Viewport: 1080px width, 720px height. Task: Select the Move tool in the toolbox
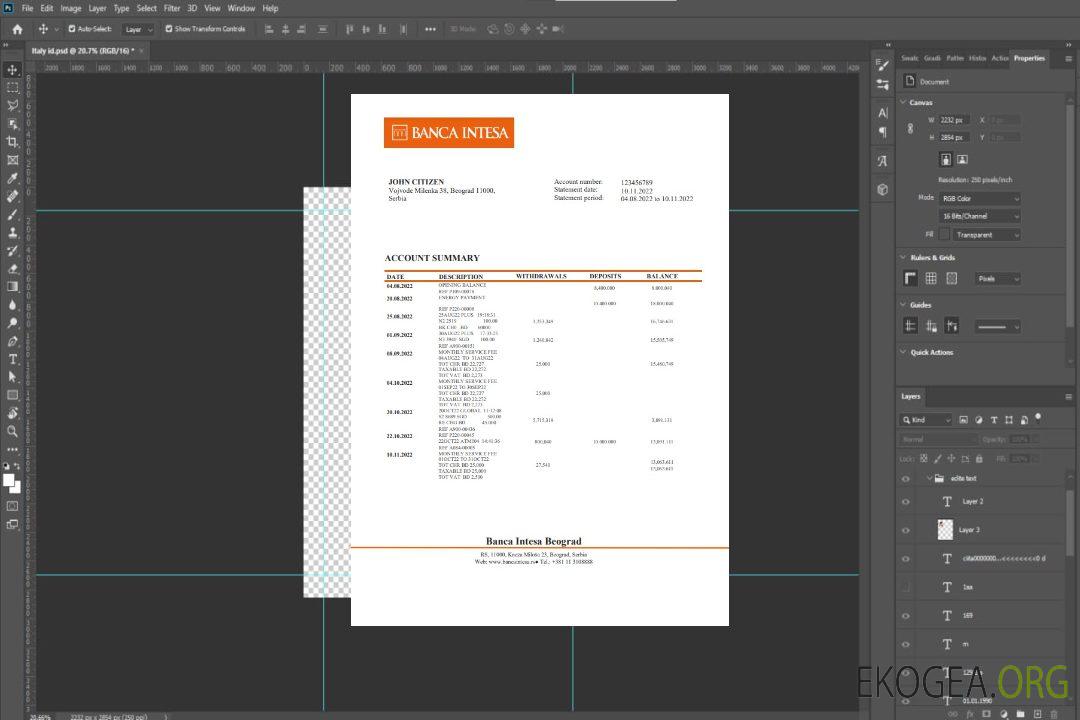coord(12,70)
